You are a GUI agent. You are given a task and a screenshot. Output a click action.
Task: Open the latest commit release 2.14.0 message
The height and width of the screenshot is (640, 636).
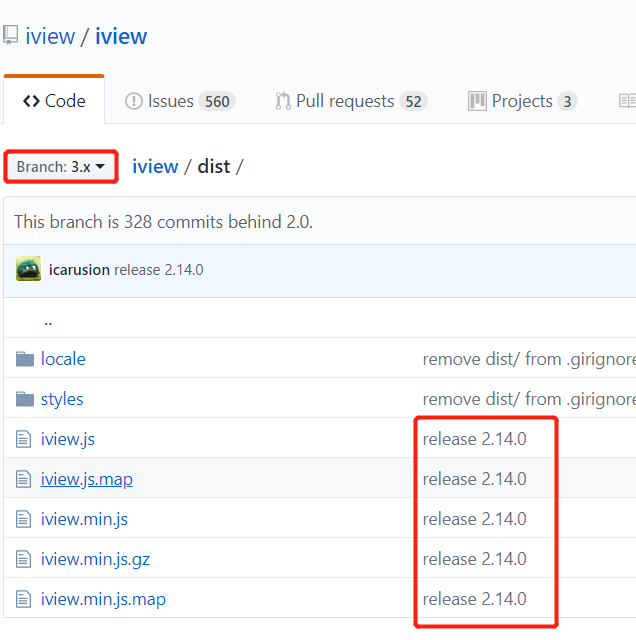click(x=159, y=270)
